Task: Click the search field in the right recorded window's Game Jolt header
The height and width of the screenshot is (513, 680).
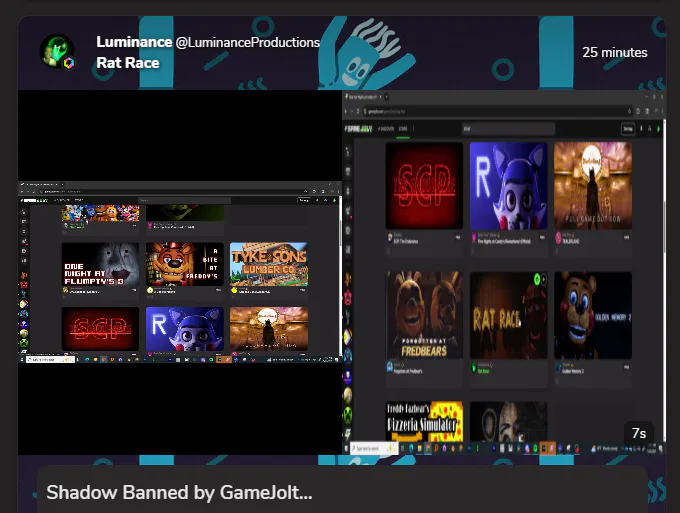Action: pyautogui.click(x=508, y=129)
